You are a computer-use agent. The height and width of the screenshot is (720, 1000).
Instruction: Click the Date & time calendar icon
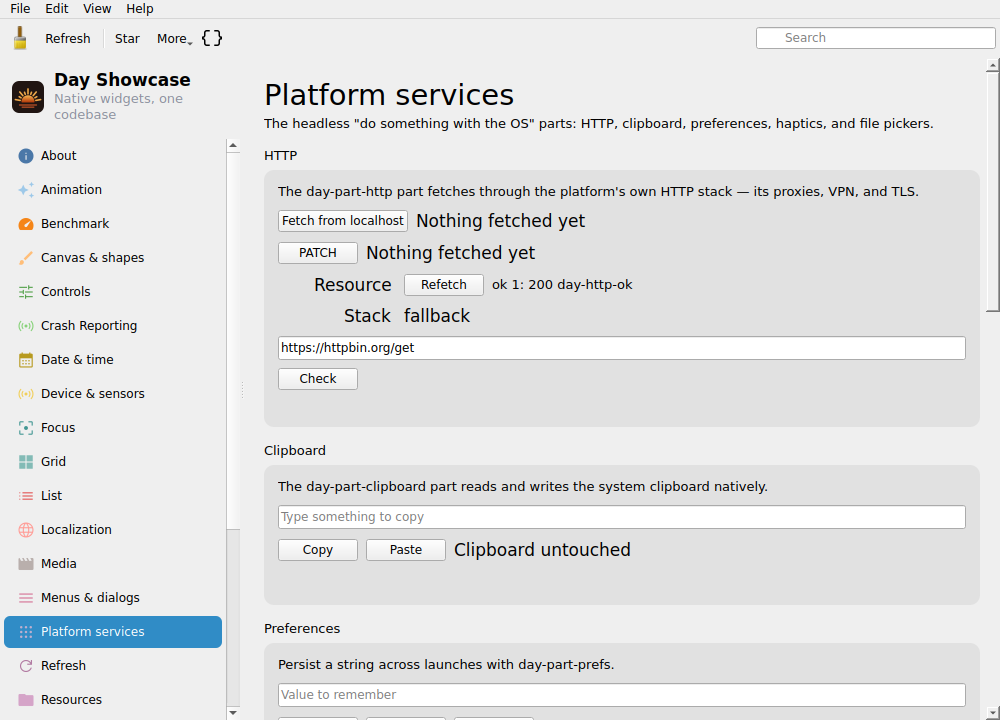[x=26, y=360]
